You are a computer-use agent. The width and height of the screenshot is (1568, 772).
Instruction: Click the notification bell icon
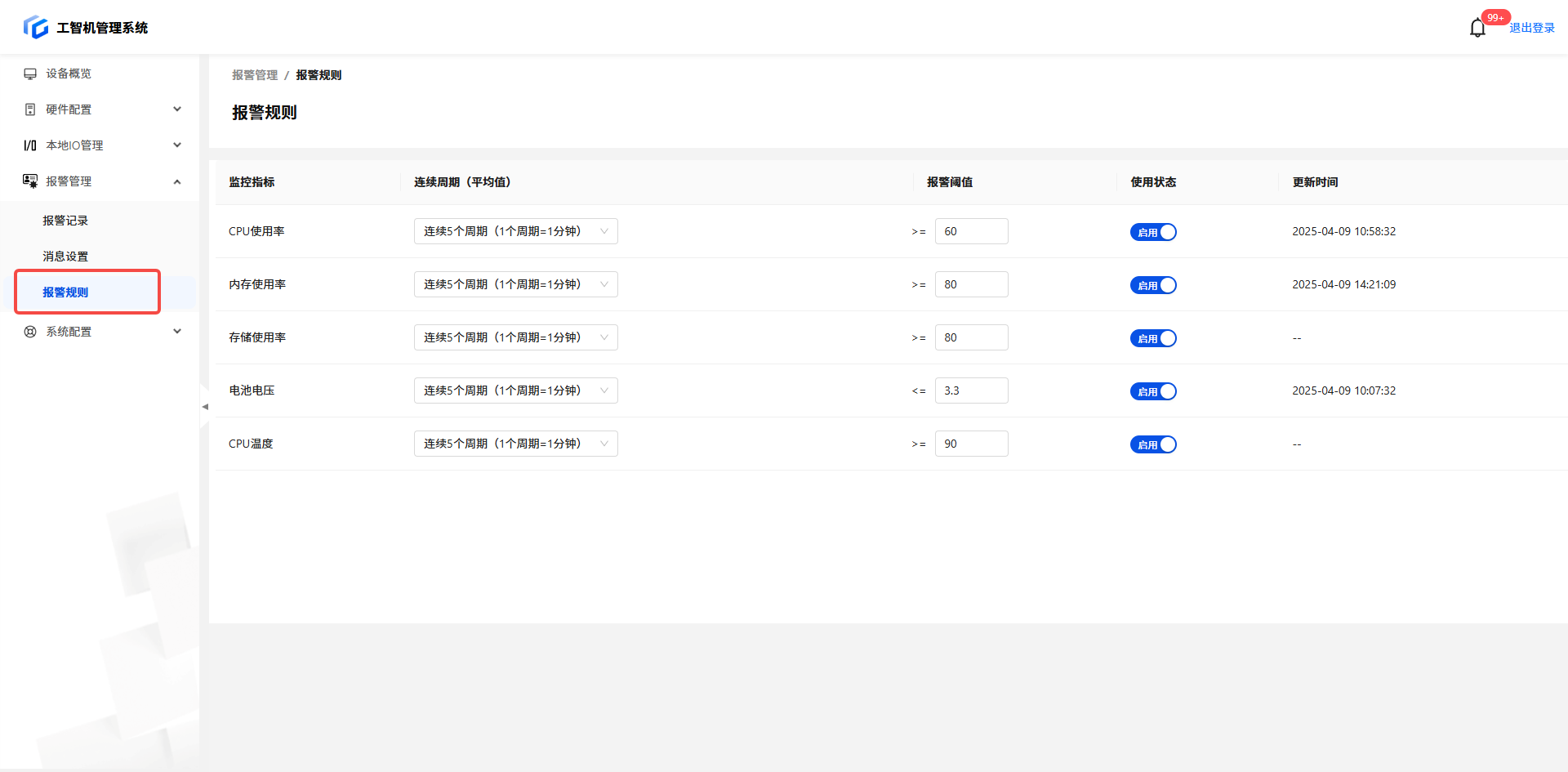(1477, 29)
